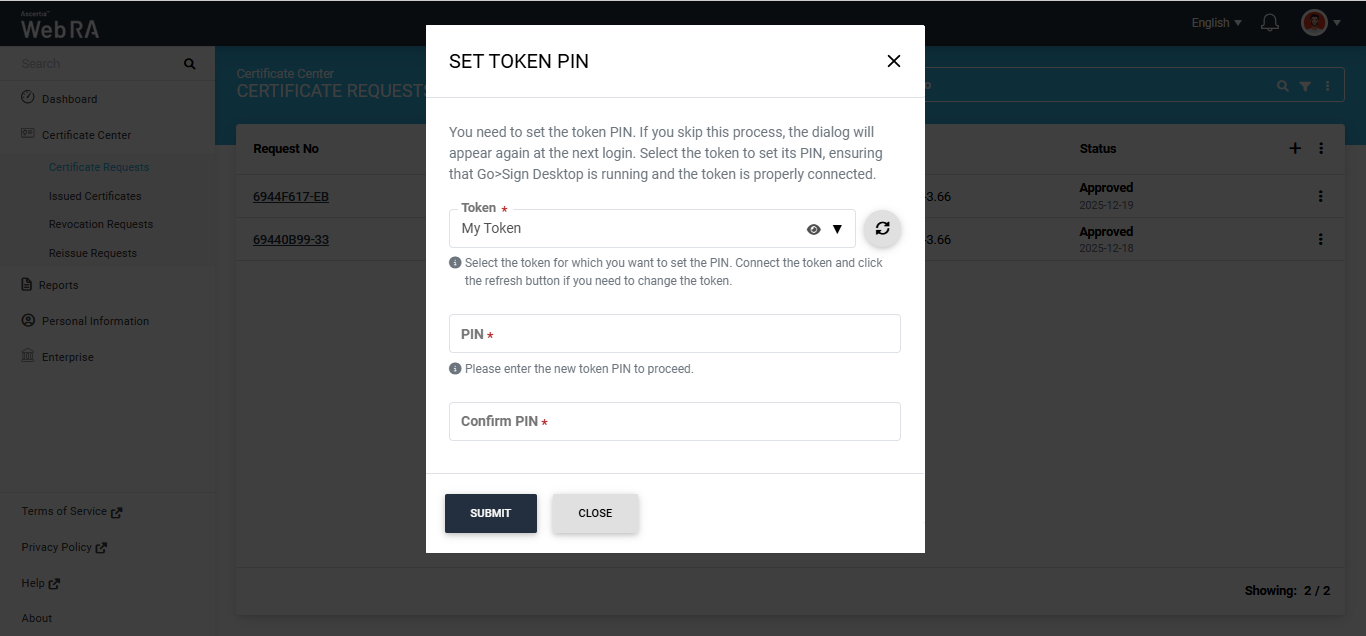Click the sidebar search magnifier icon
This screenshot has height=636, width=1366.
point(190,64)
